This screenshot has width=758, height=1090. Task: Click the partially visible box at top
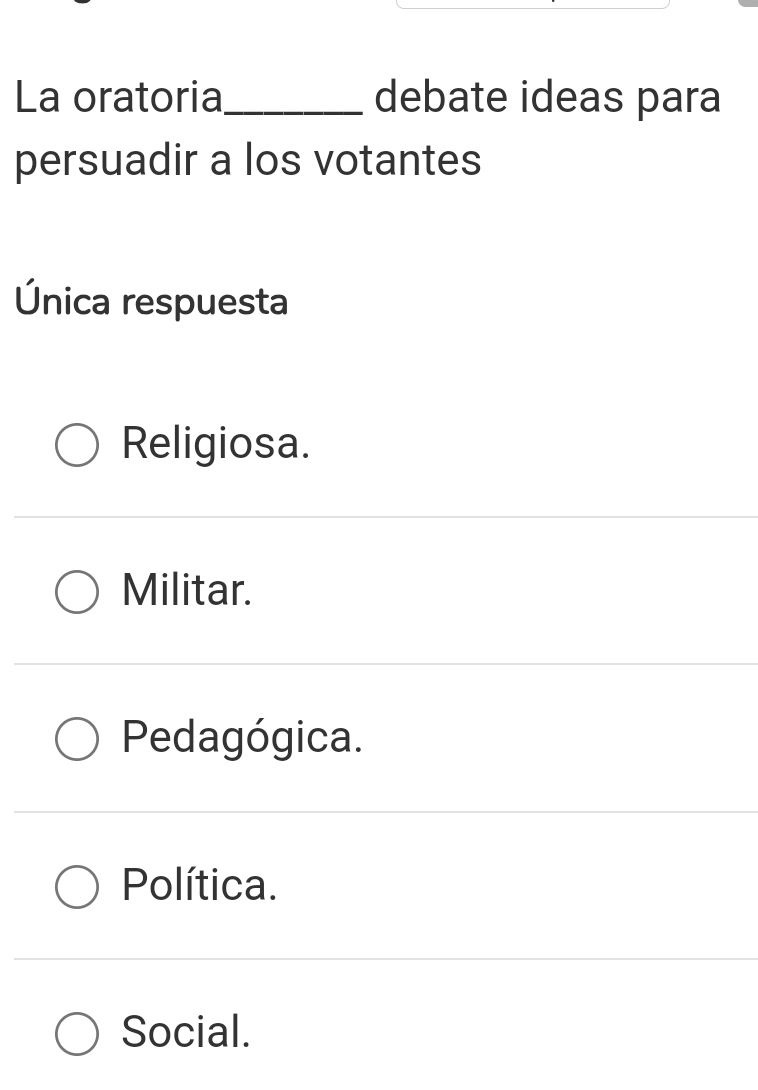(x=532, y=4)
